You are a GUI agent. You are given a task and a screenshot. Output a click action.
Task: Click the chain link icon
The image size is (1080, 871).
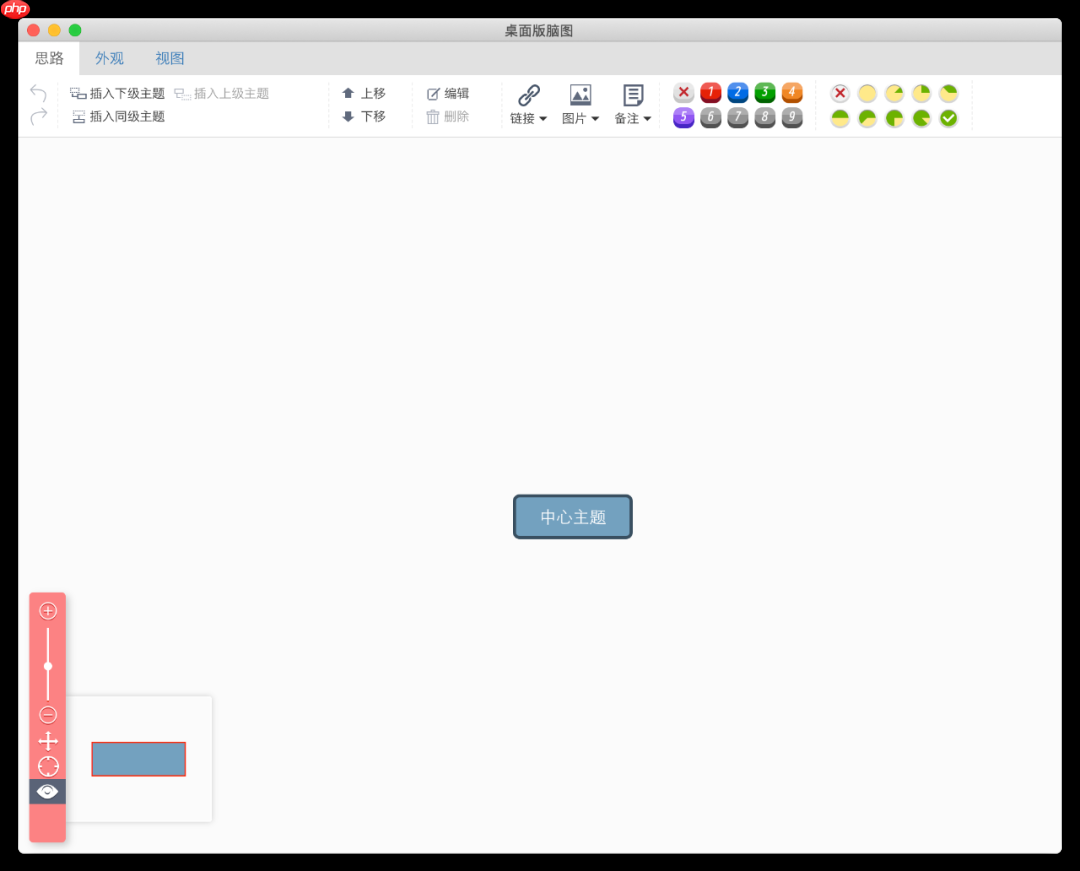coord(528,95)
